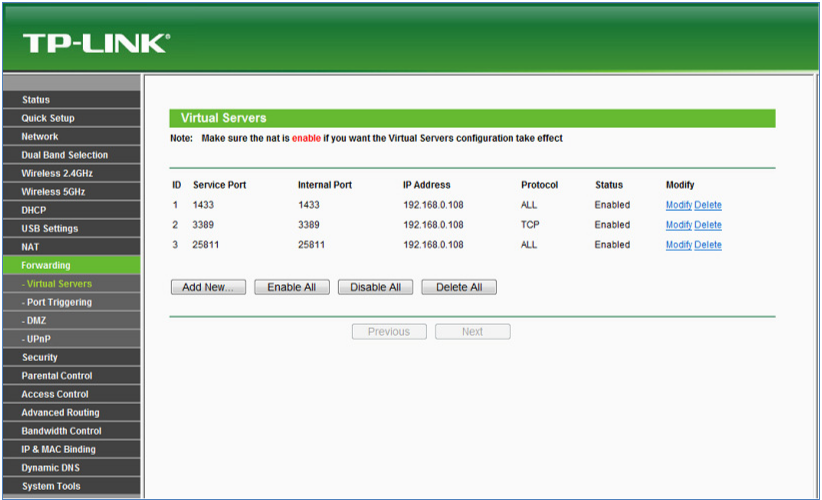Screen dimensions: 822x500
Task: Open Access Control page
Action: [x=72, y=394]
